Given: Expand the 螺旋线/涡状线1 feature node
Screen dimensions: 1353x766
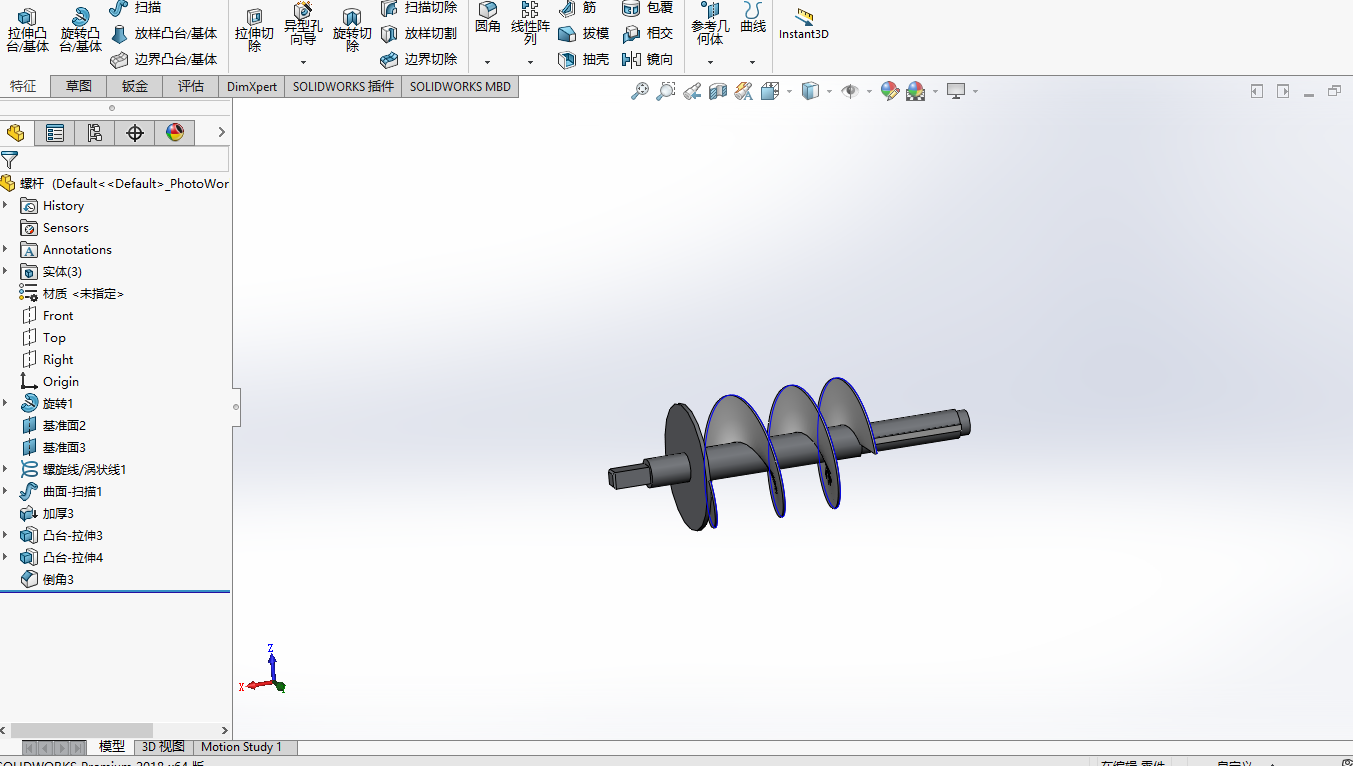Looking at the screenshot, I should (5, 469).
